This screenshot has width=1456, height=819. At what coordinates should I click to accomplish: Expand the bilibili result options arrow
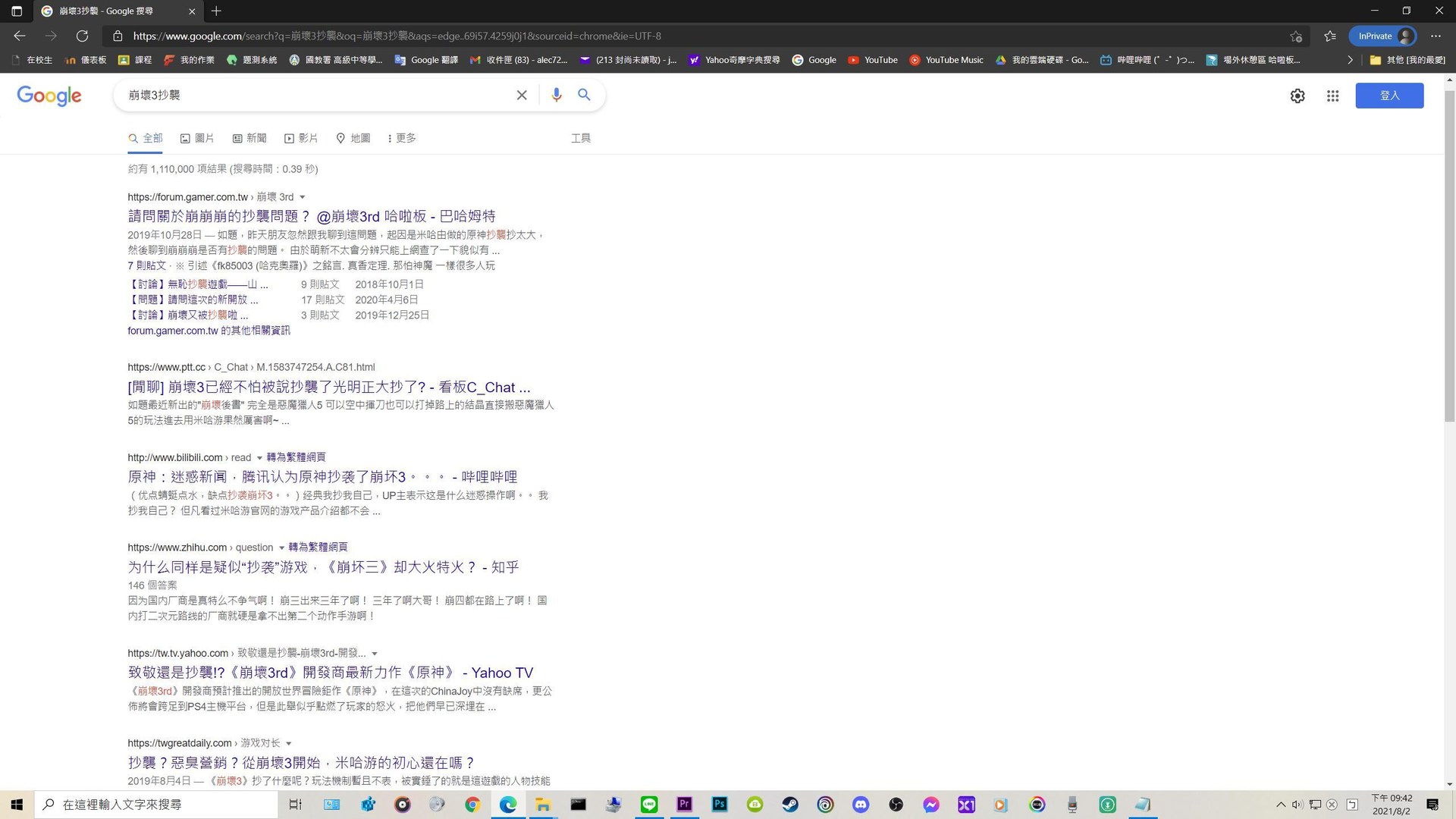coord(259,458)
